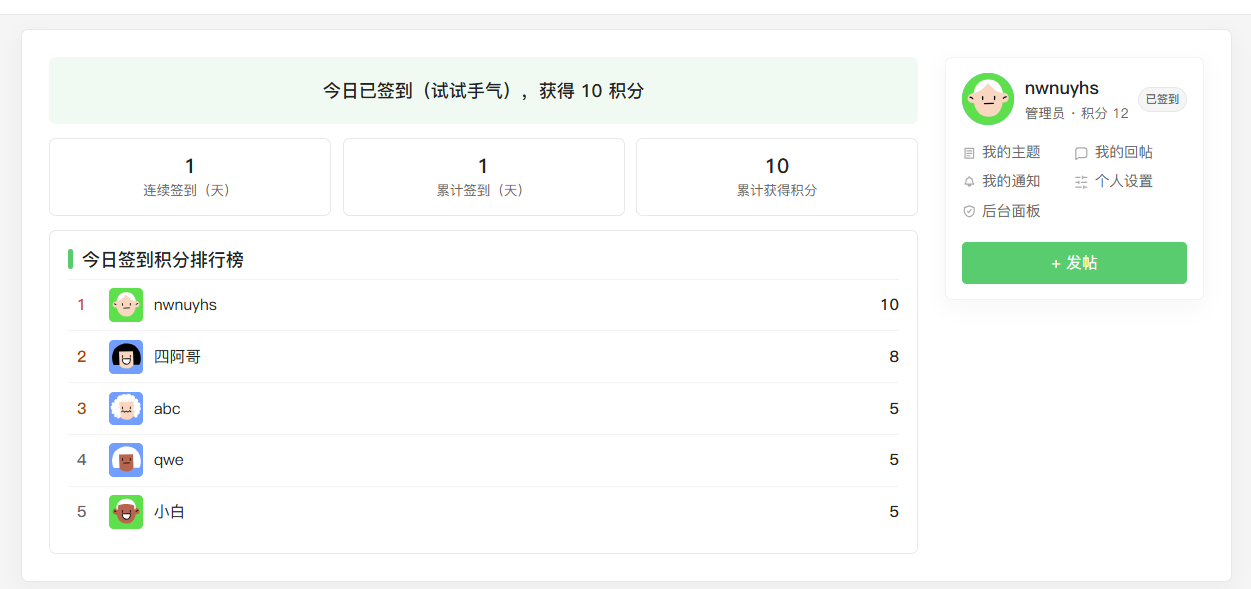Click qwe avatar in ranking list
This screenshot has height=589, width=1251.
(x=126, y=460)
